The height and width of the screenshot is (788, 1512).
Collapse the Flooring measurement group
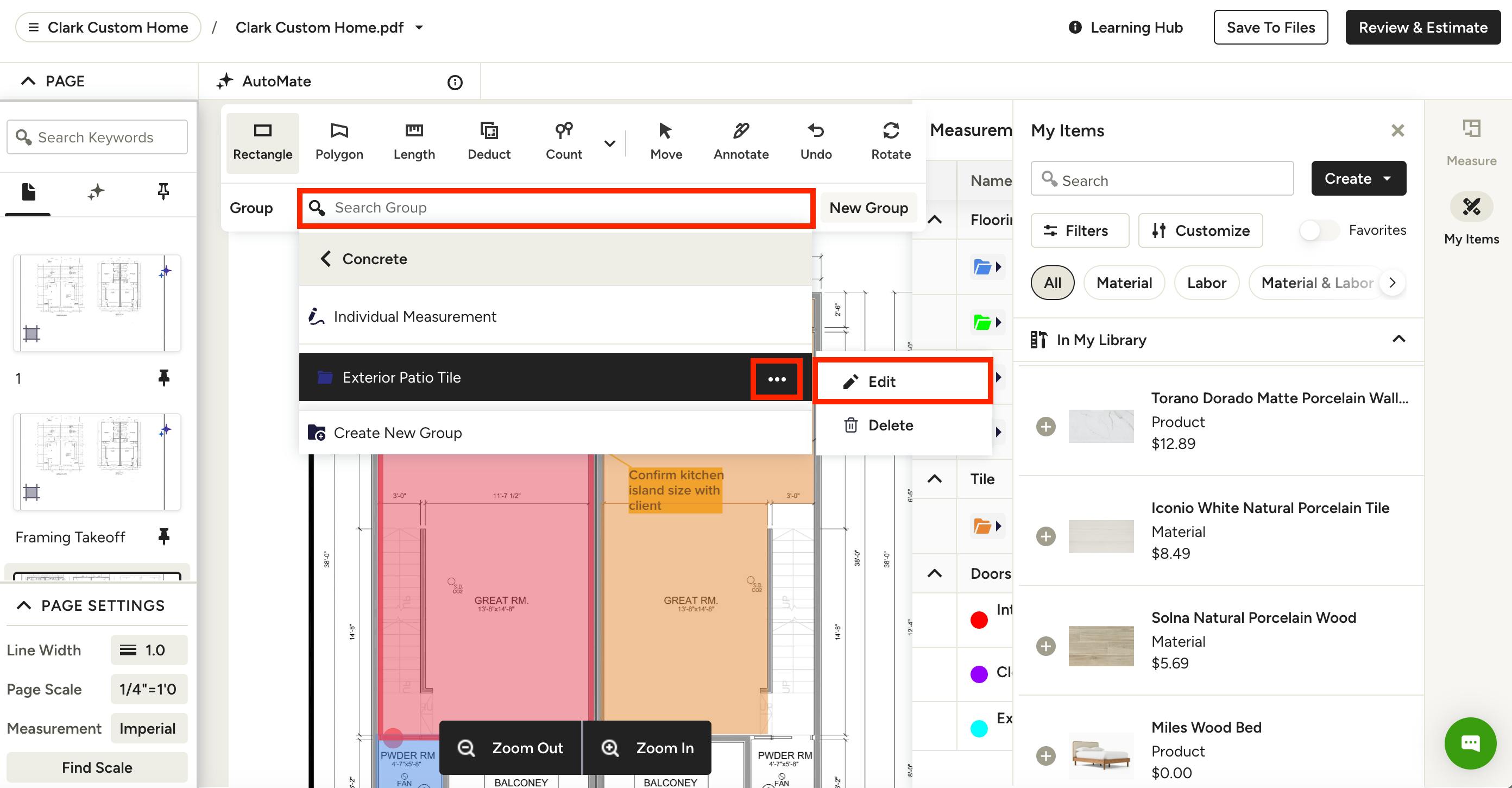[935, 220]
